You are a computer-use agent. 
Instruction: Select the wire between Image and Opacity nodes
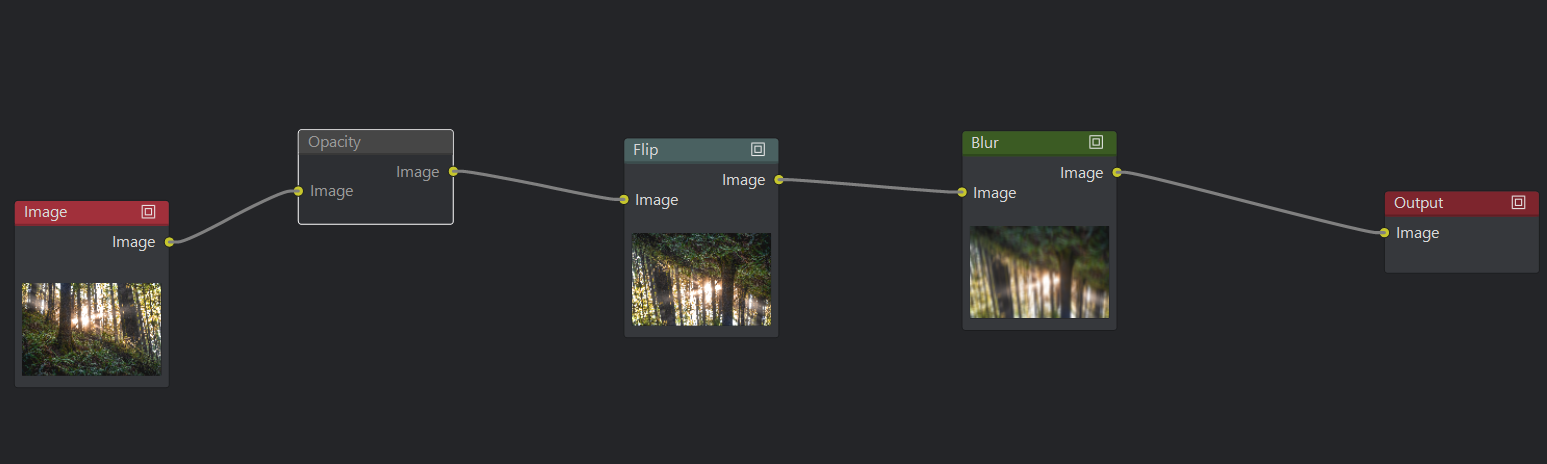tap(234, 216)
